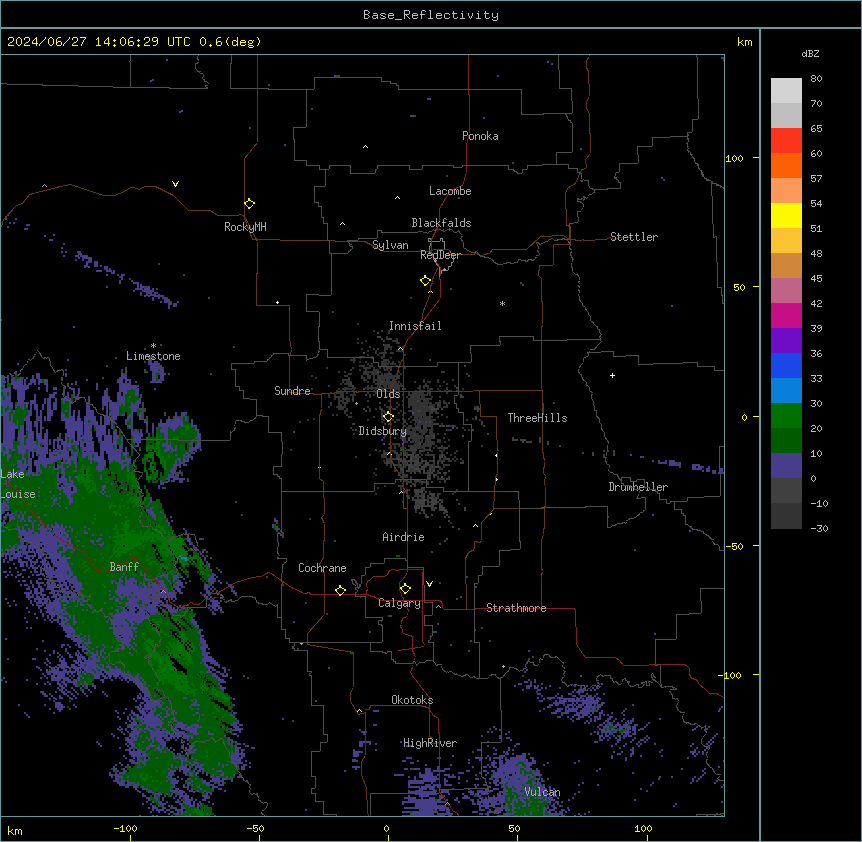Image resolution: width=862 pixels, height=842 pixels.
Task: Click the Base_Reflectivity title text
Action: click(431, 15)
